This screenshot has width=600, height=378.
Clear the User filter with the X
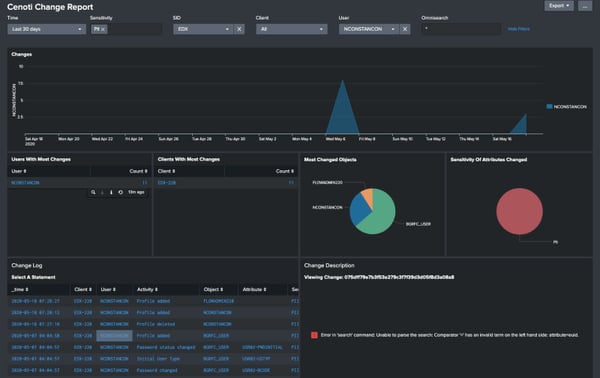(405, 29)
